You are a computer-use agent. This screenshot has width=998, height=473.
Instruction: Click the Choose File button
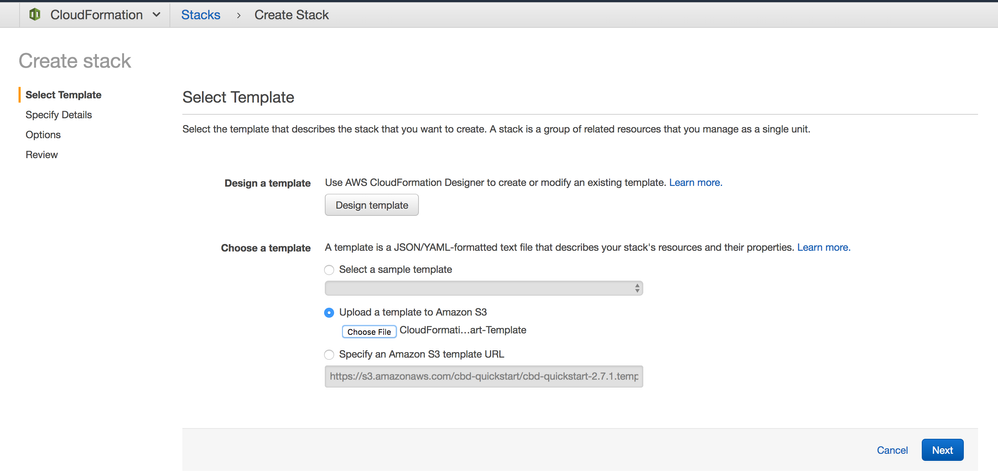point(369,332)
